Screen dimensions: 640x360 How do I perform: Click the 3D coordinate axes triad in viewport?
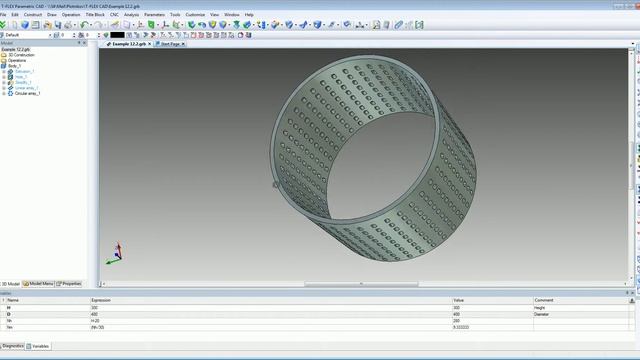pyautogui.click(x=115, y=253)
